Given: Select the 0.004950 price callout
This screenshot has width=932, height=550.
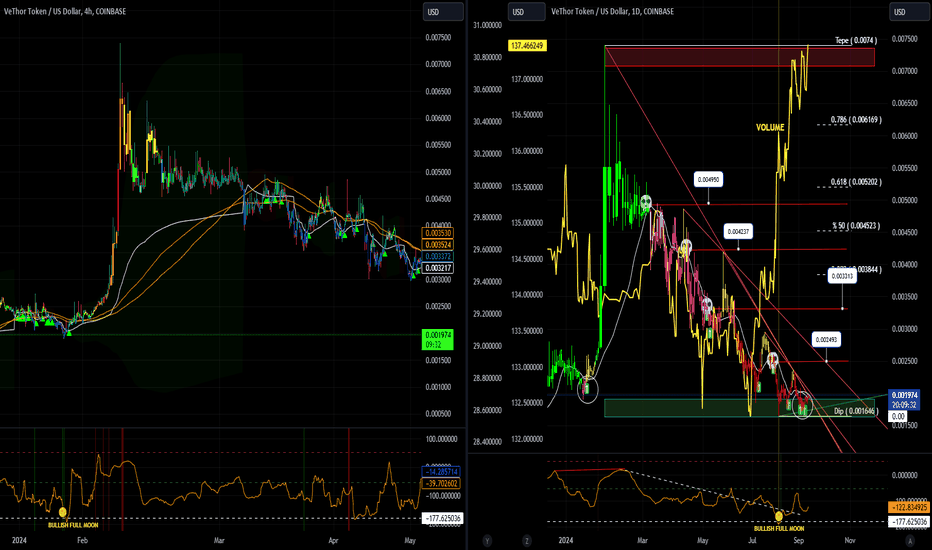Looking at the screenshot, I should coord(709,180).
